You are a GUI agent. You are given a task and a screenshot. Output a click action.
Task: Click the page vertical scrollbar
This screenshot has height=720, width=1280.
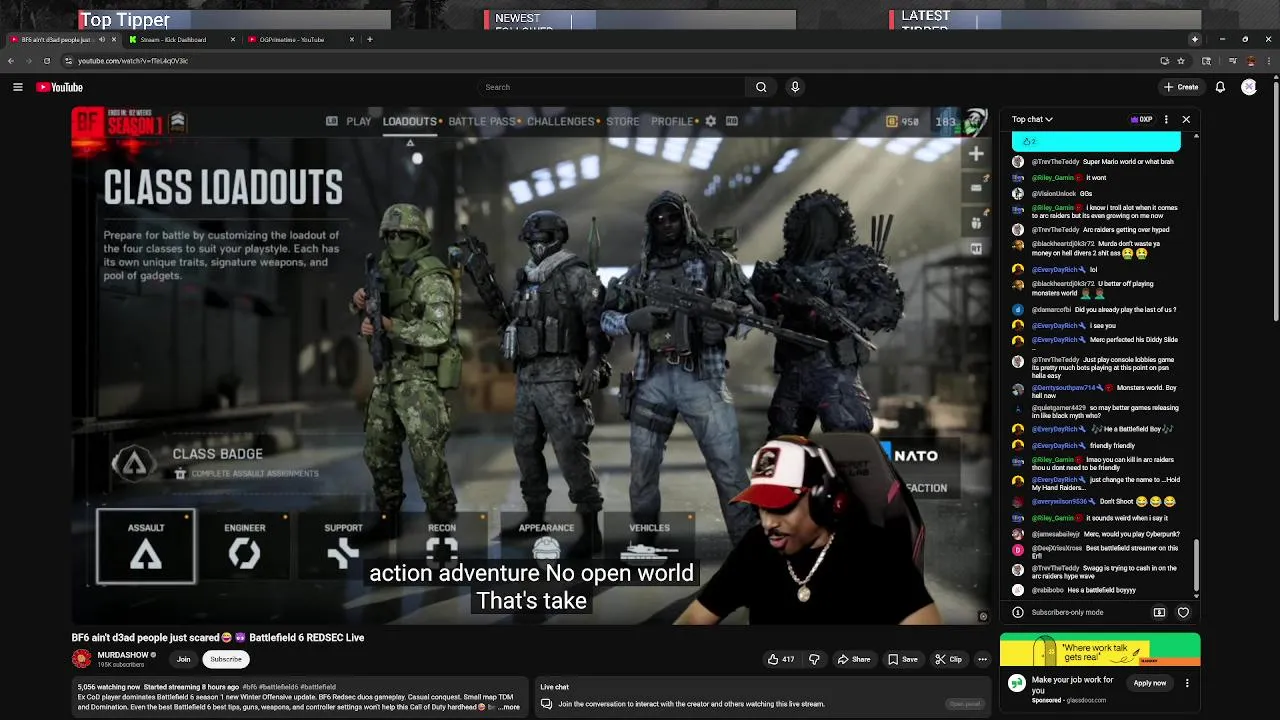coord(1275,200)
